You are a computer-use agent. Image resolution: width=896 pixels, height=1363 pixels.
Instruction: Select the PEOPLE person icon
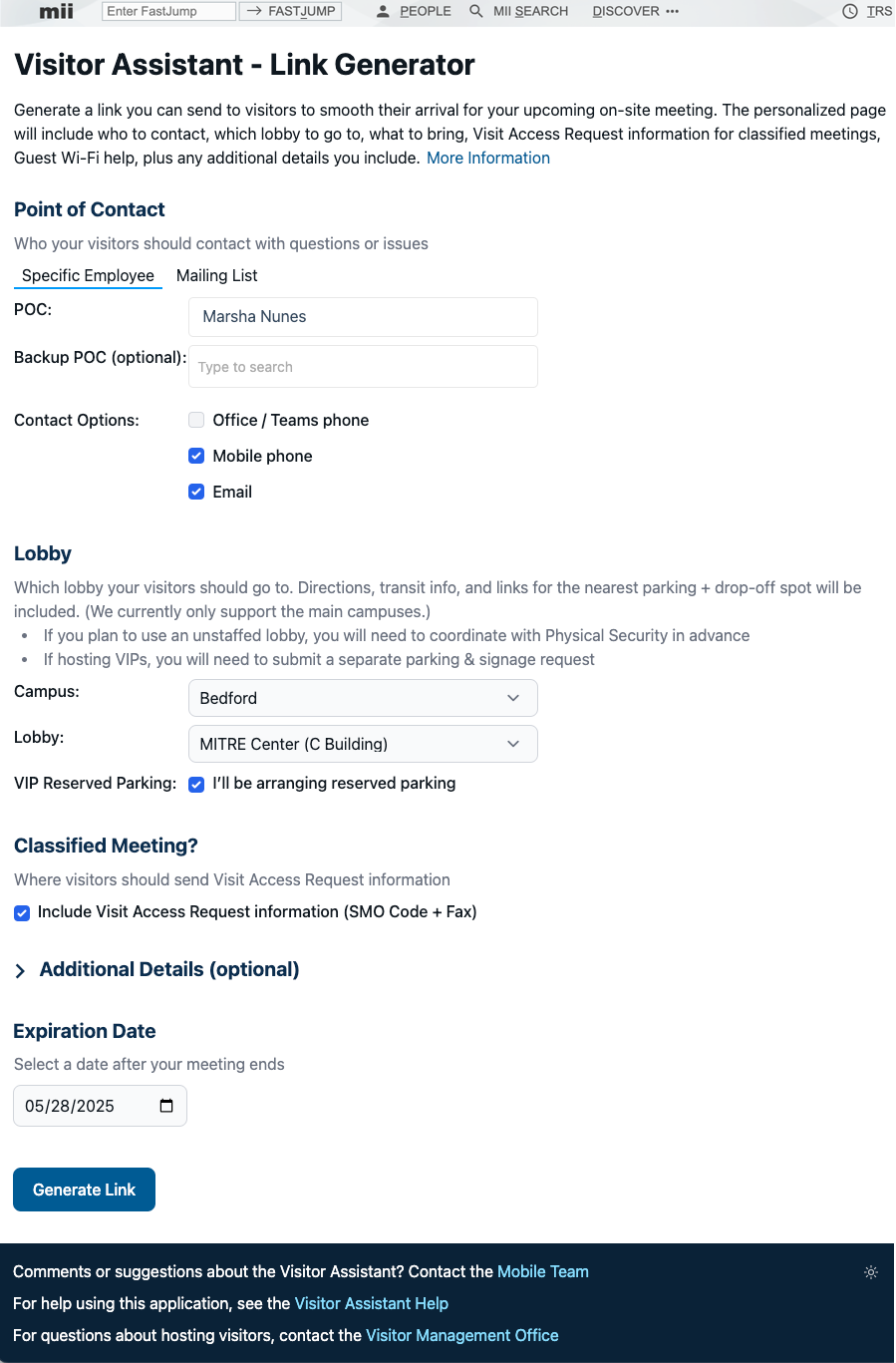point(382,11)
